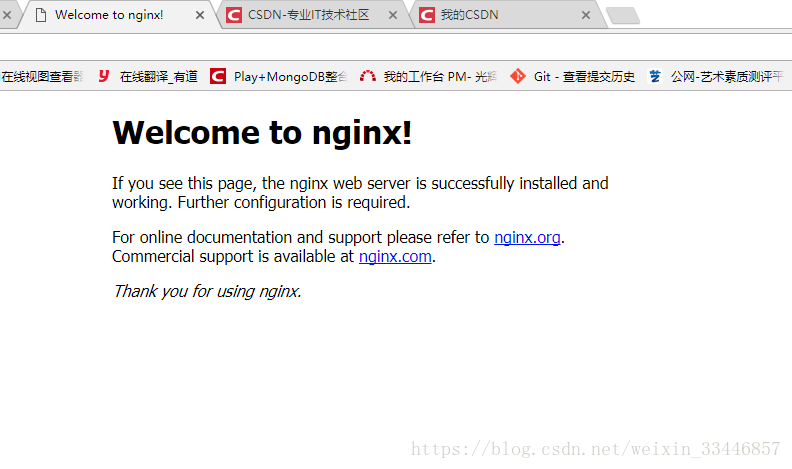The width and height of the screenshot is (792, 469).
Task: Click the CSDN favicon on the 我的CSDN tab
Action: coord(427,15)
